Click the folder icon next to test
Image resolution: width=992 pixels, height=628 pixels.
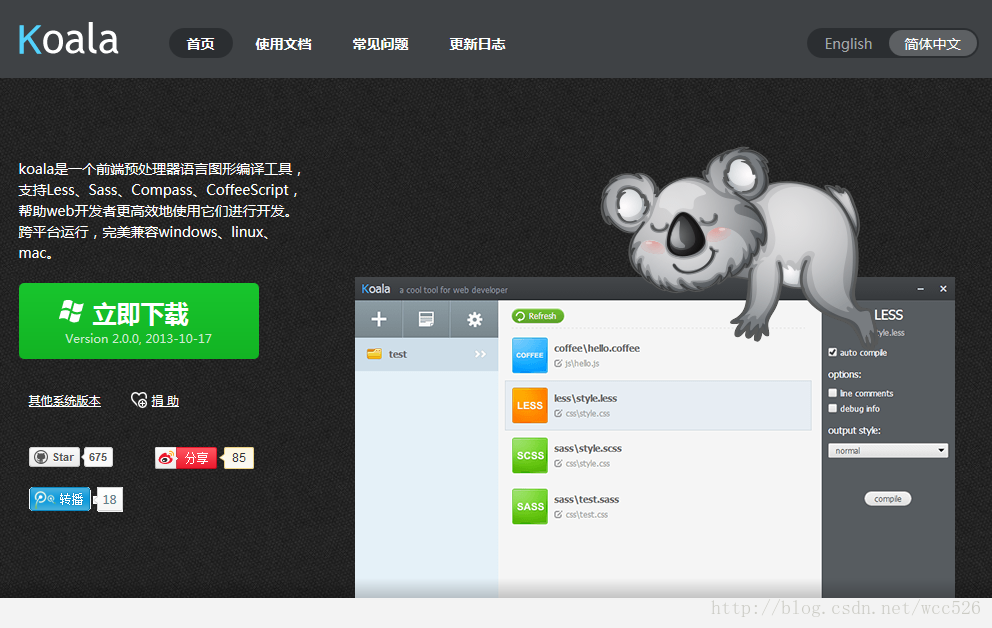pyautogui.click(x=375, y=354)
